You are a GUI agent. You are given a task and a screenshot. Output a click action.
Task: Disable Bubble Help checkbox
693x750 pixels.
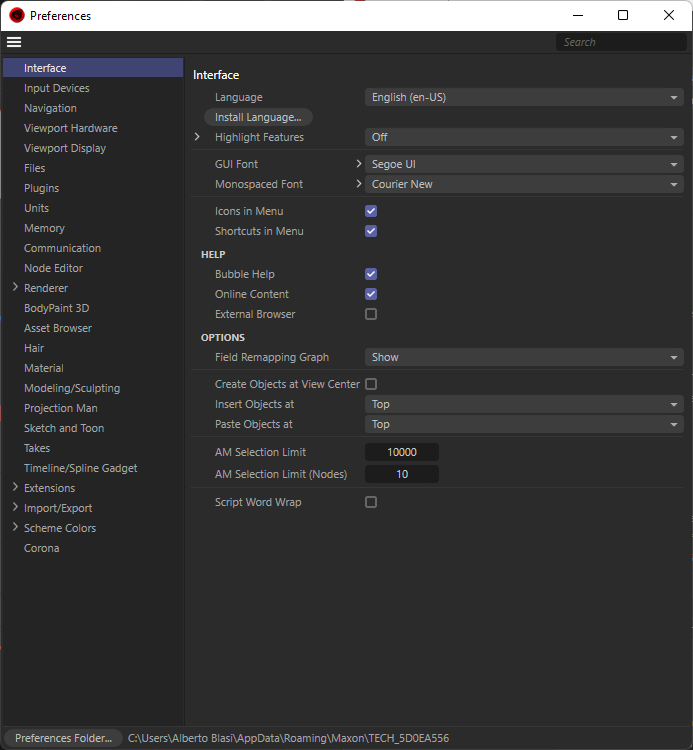[x=371, y=274]
